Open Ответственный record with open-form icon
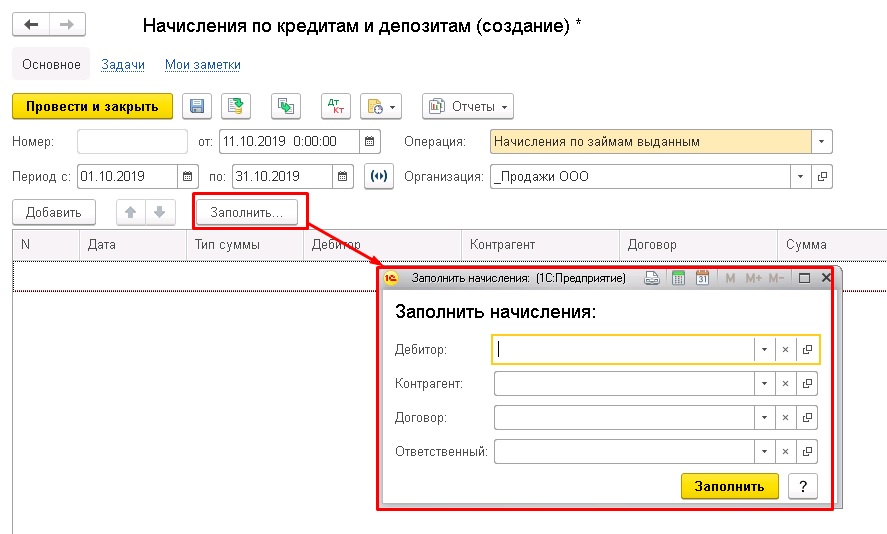Image resolution: width=887 pixels, height=534 pixels. (x=807, y=451)
